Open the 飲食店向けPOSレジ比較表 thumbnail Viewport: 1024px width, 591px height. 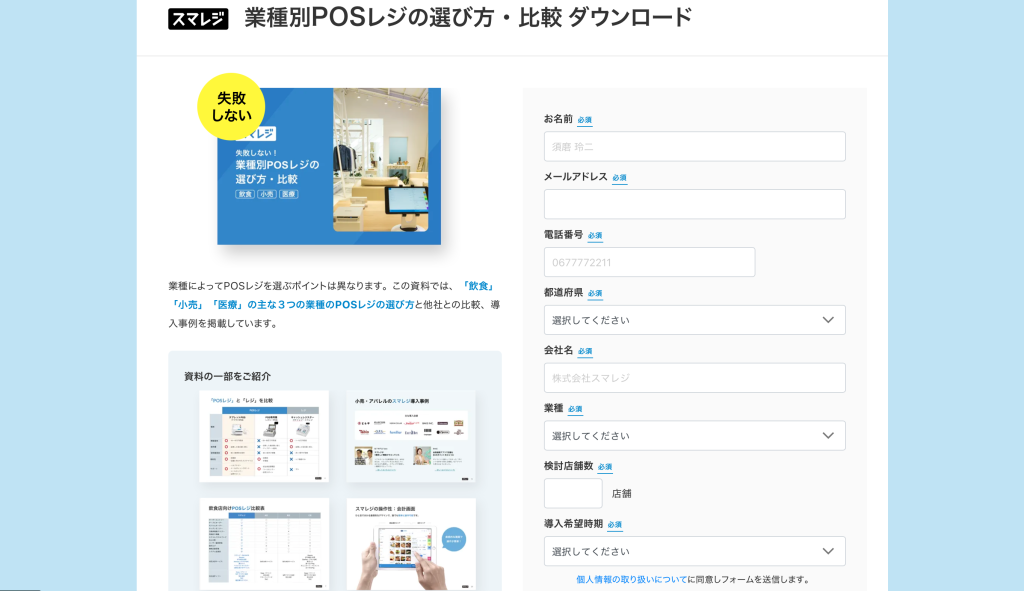click(264, 543)
